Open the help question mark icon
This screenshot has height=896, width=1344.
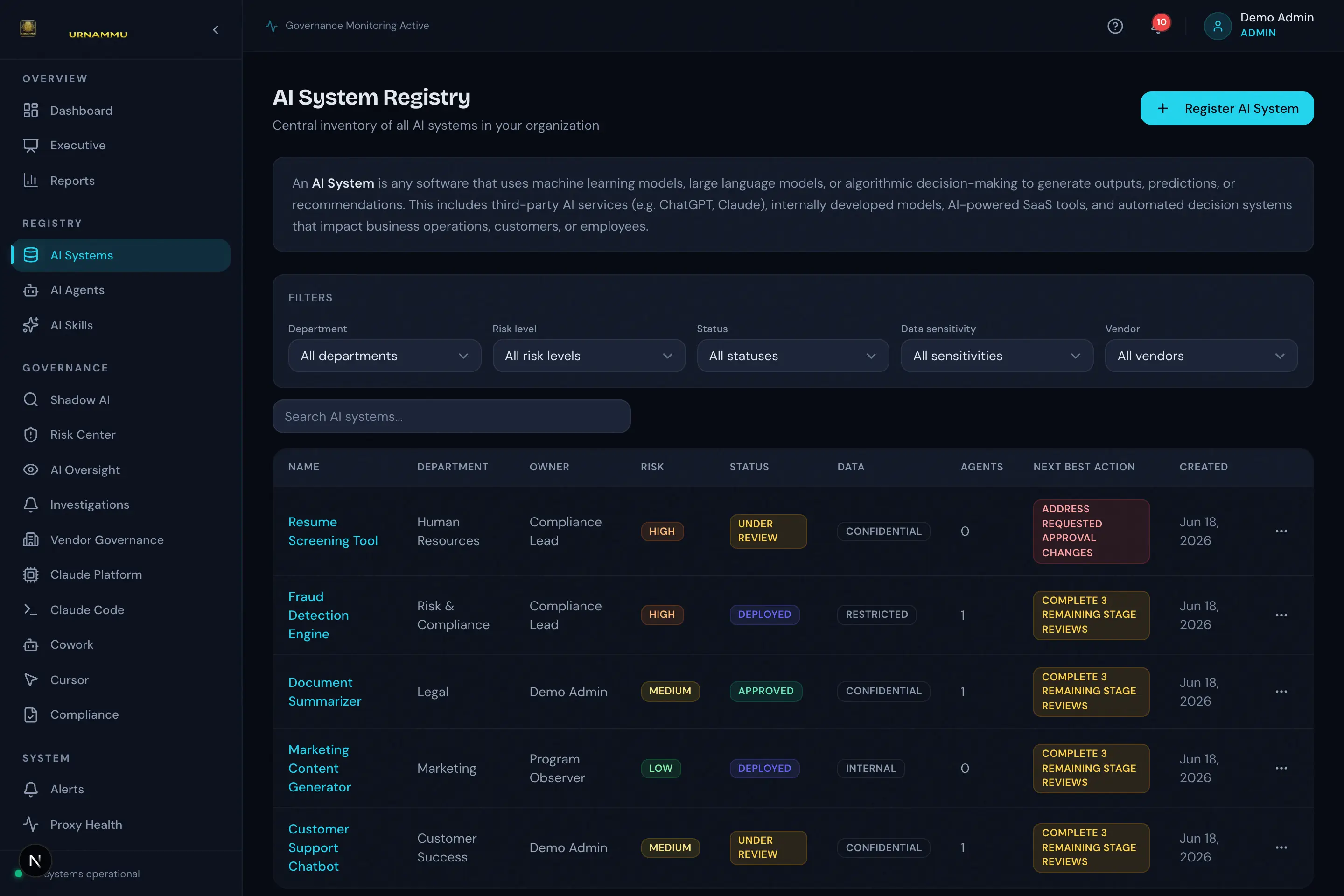(1115, 26)
